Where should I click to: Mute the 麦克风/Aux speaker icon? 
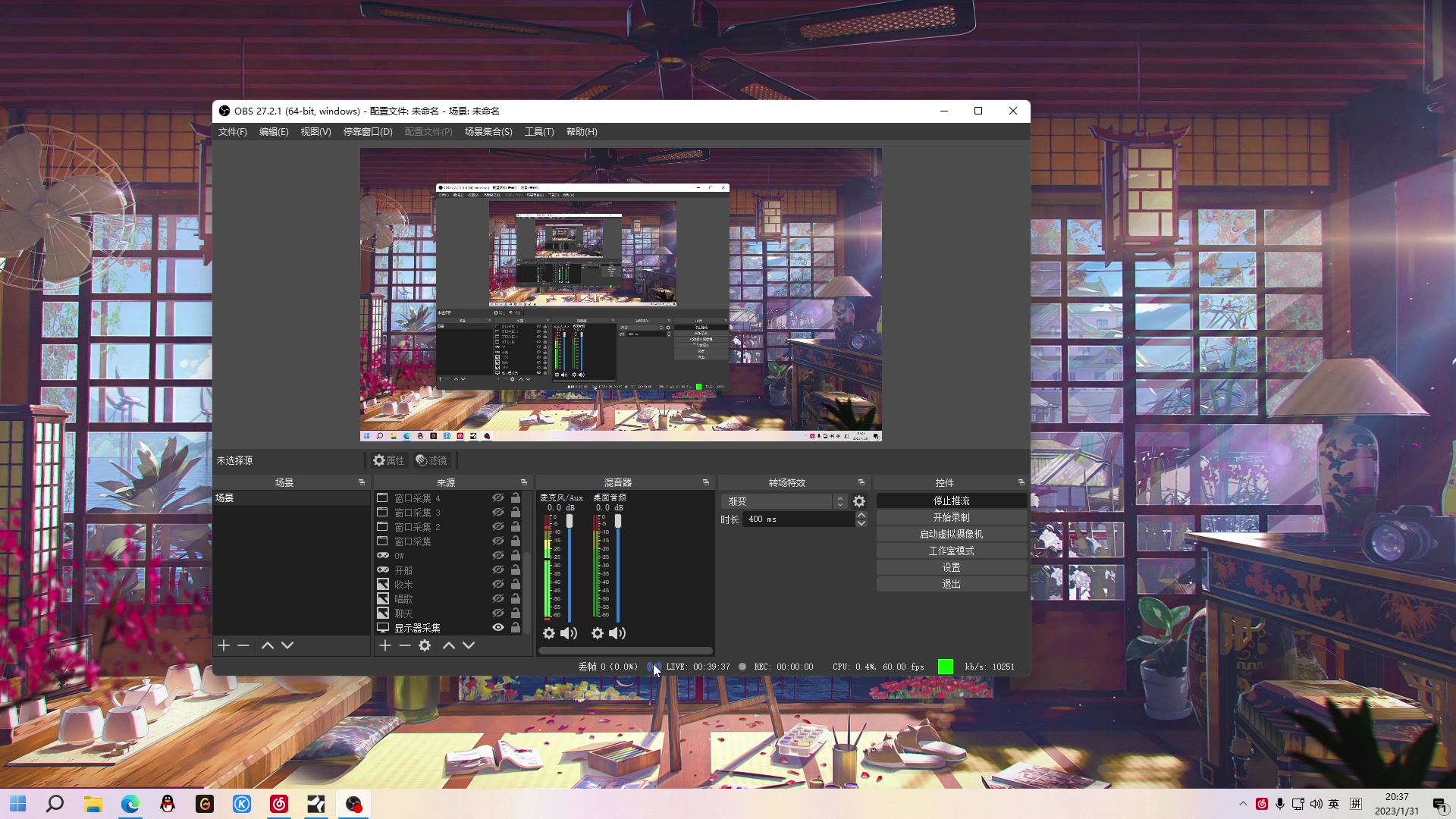569,633
